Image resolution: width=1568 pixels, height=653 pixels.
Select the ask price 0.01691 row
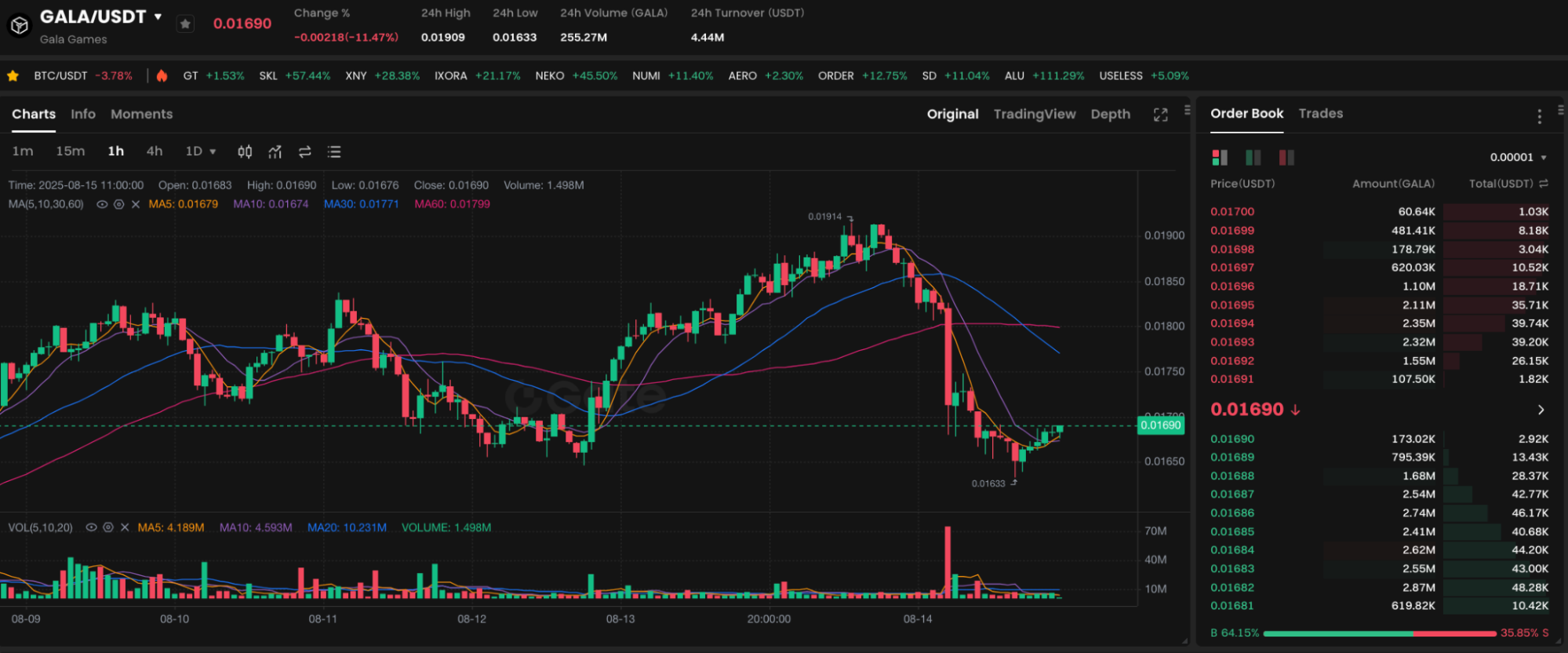[x=1379, y=379]
